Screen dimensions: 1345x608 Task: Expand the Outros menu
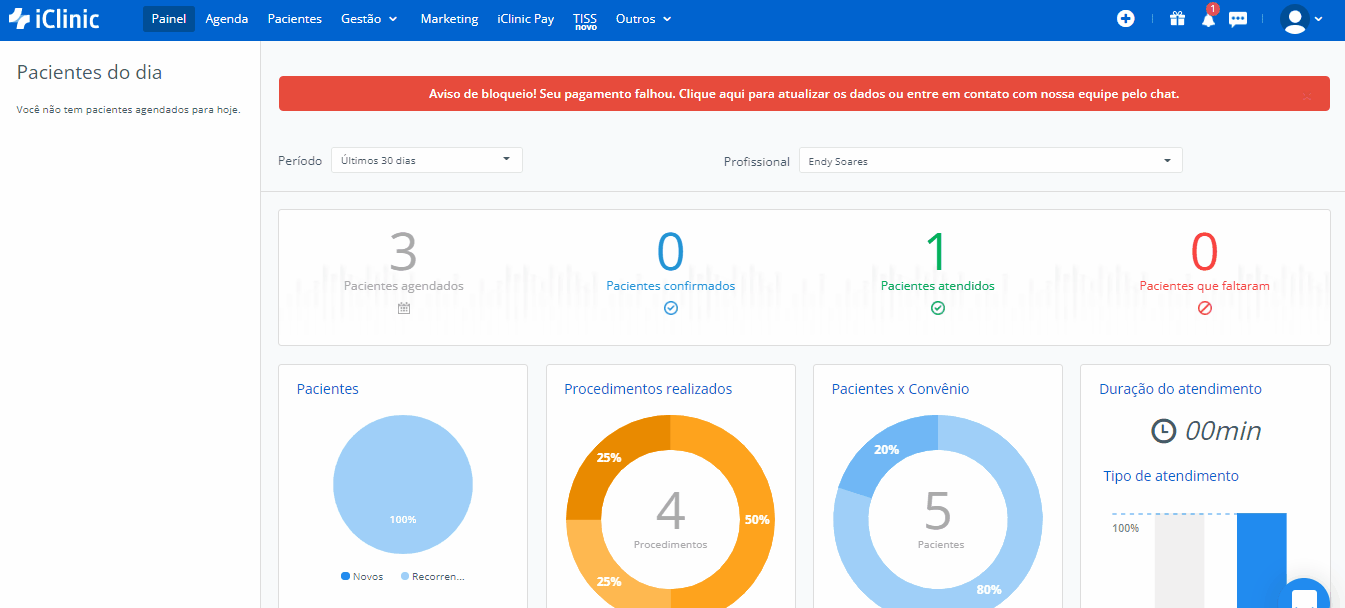coord(643,19)
